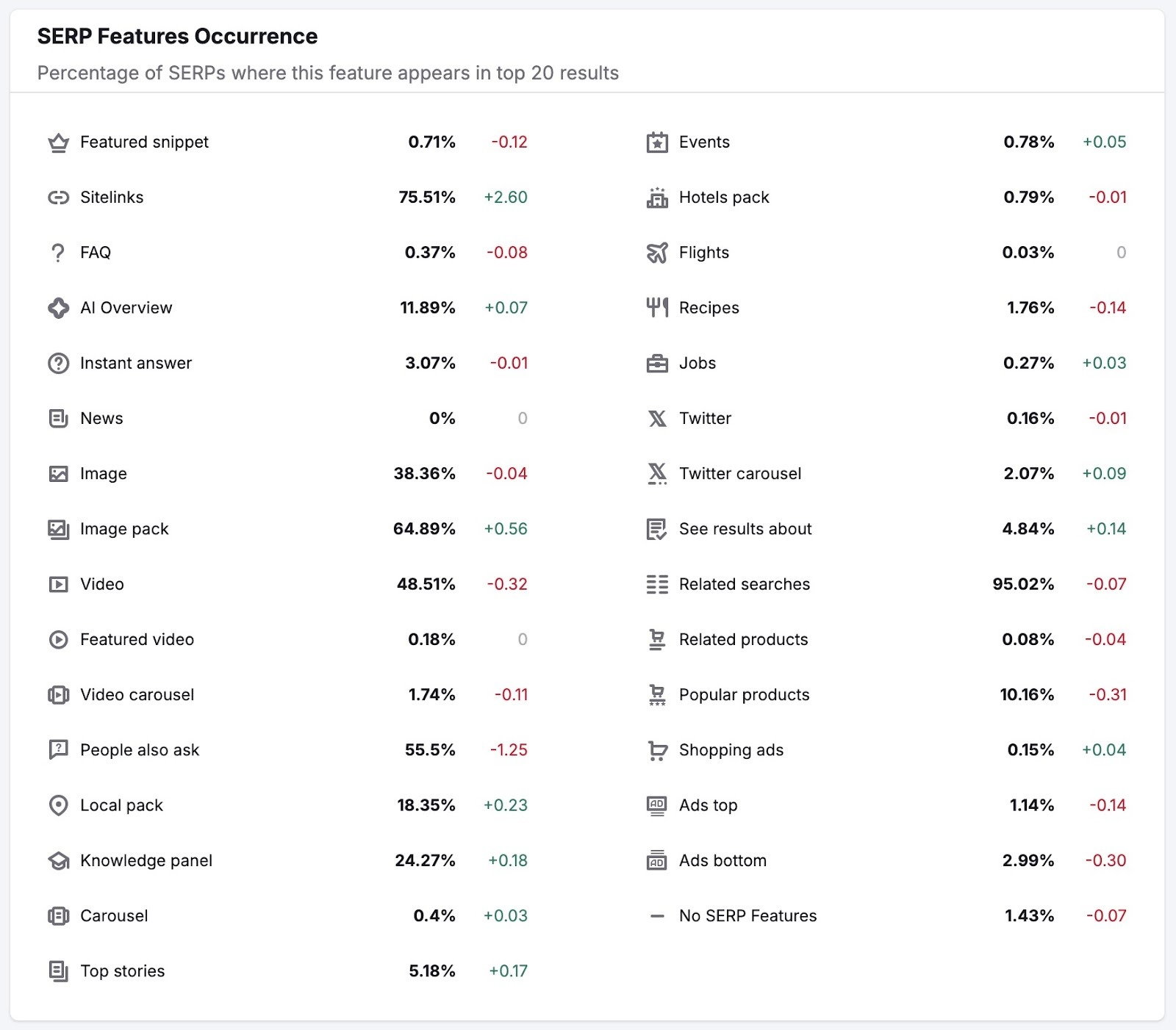Select the Sitelinks chain icon
1176x1030 pixels.
point(58,197)
